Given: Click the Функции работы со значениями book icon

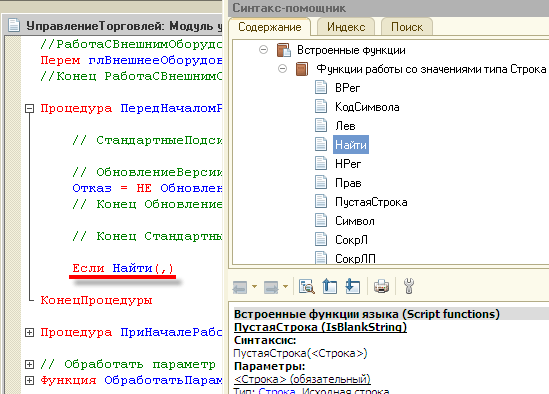Looking at the screenshot, I should tap(302, 69).
